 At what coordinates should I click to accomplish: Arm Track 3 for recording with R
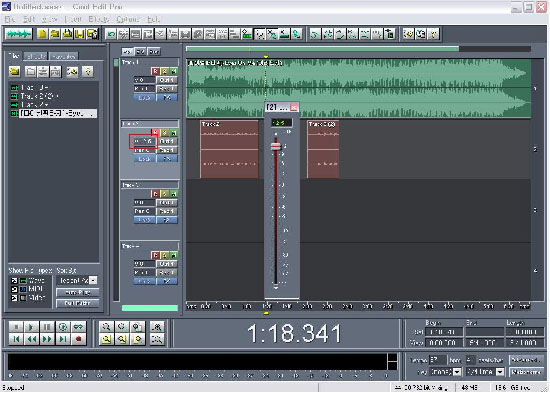[155, 194]
